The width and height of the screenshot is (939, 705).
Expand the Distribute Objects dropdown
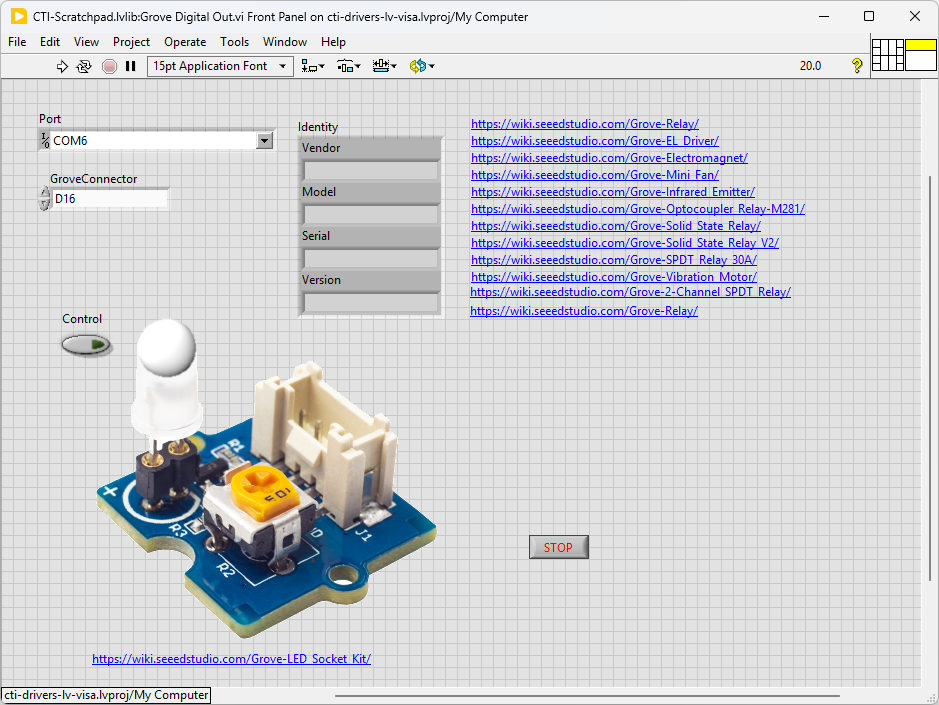click(349, 66)
